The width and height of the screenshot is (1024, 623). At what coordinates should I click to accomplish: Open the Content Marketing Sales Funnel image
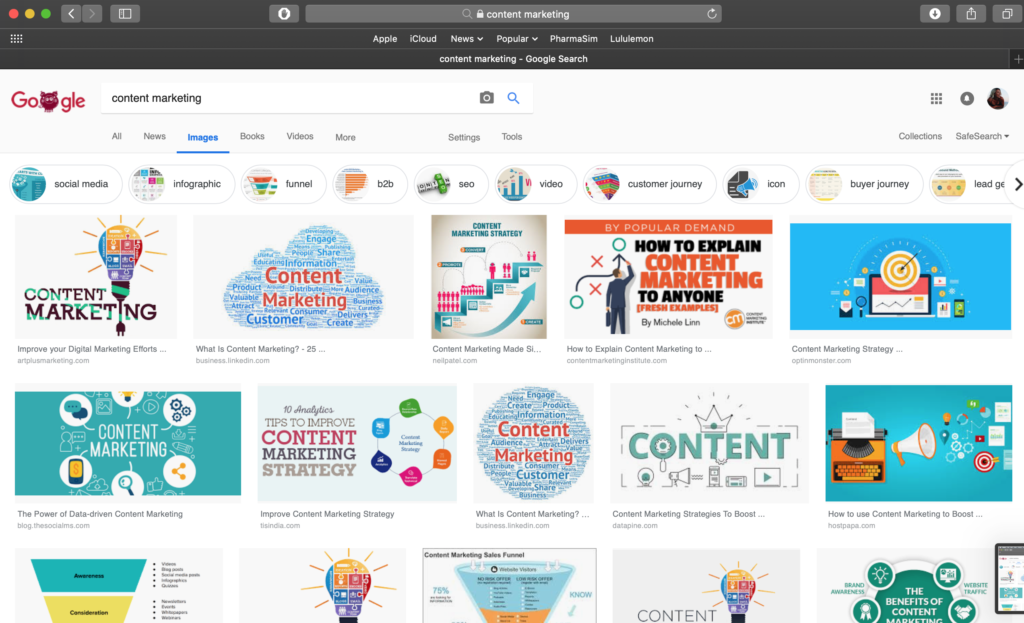(x=509, y=586)
